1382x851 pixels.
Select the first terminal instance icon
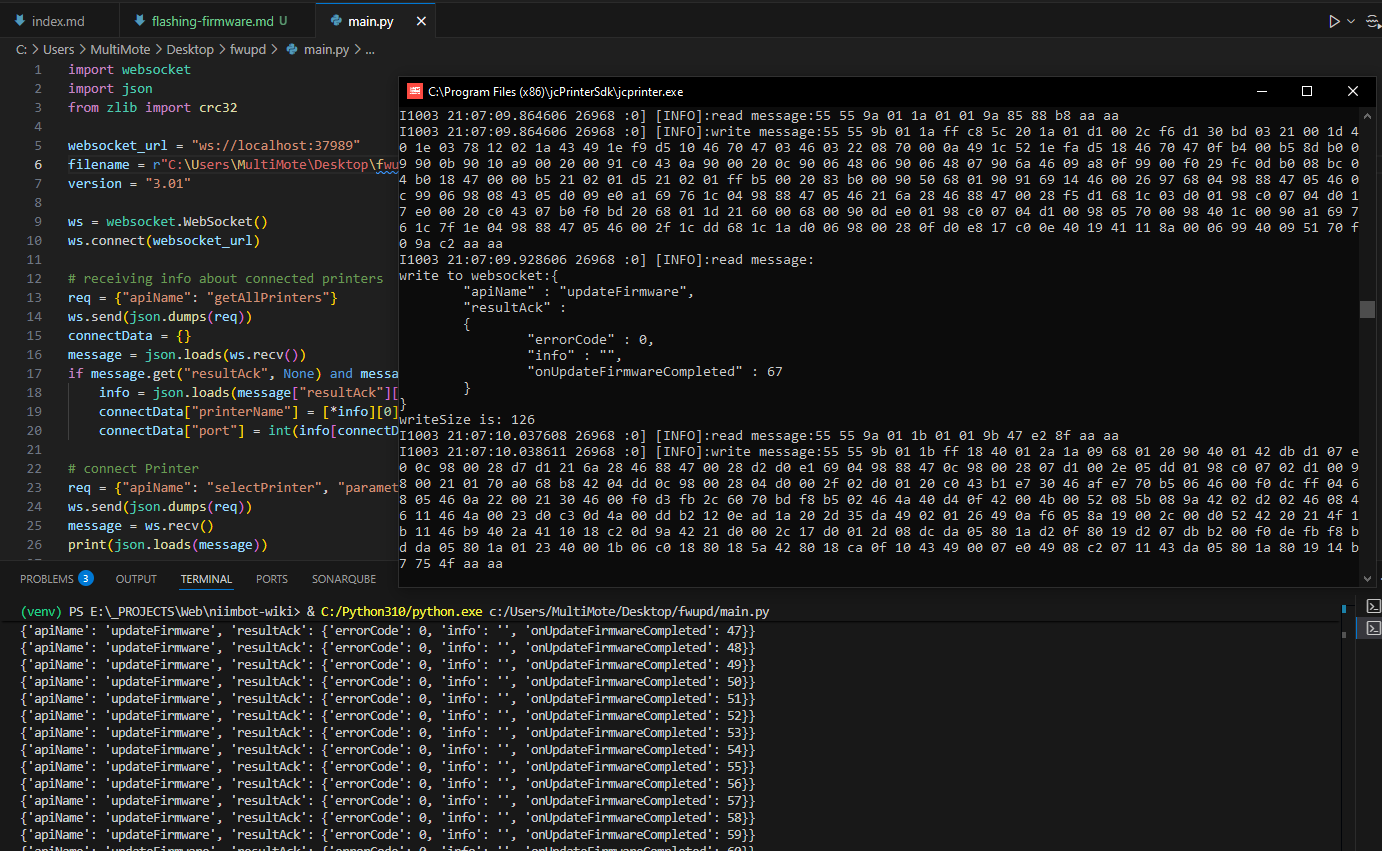[1373, 606]
